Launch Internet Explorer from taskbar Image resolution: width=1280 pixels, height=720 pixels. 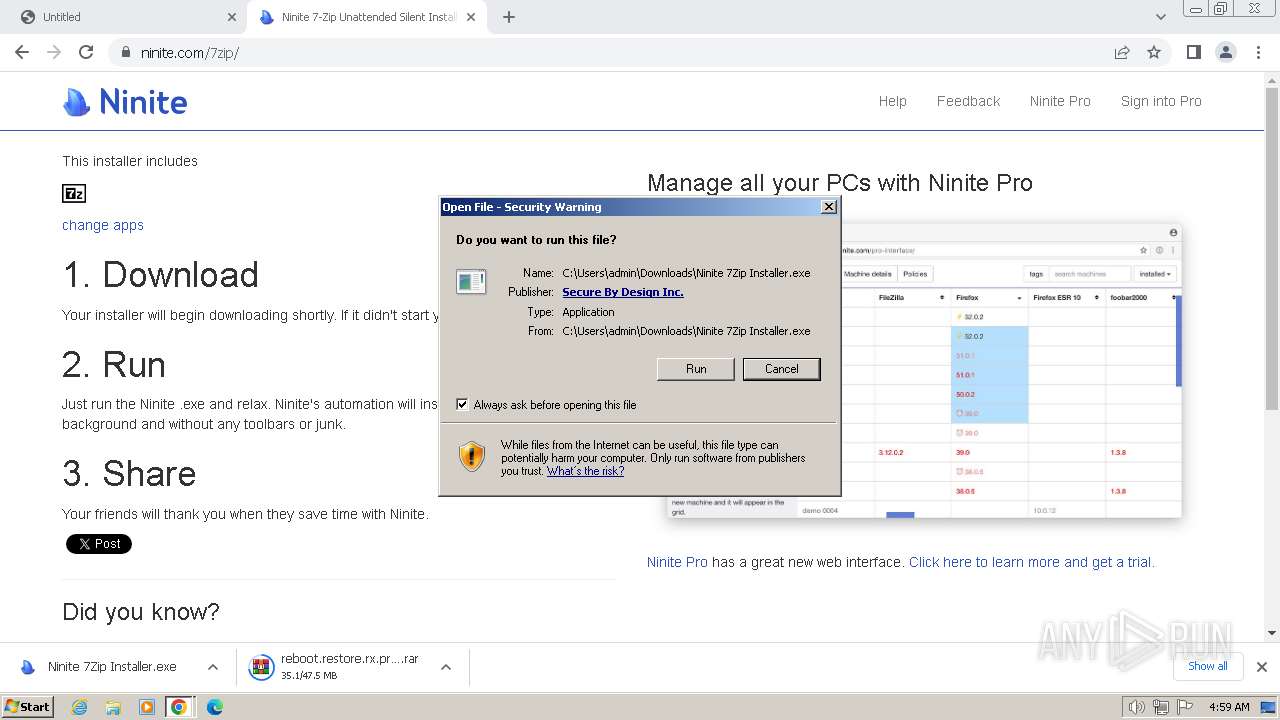pyautogui.click(x=79, y=707)
